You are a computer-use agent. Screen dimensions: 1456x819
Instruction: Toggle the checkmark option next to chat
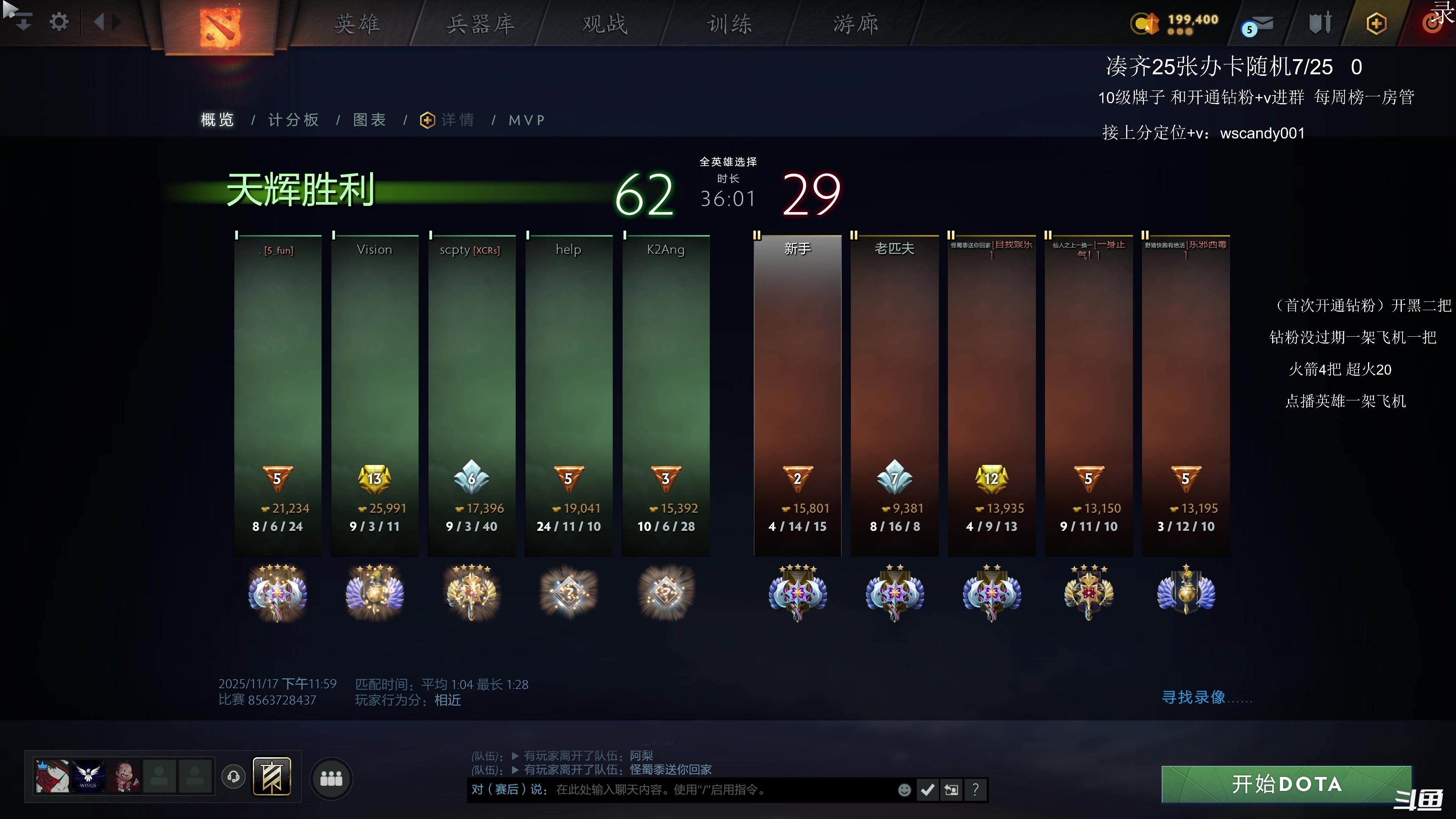click(927, 789)
